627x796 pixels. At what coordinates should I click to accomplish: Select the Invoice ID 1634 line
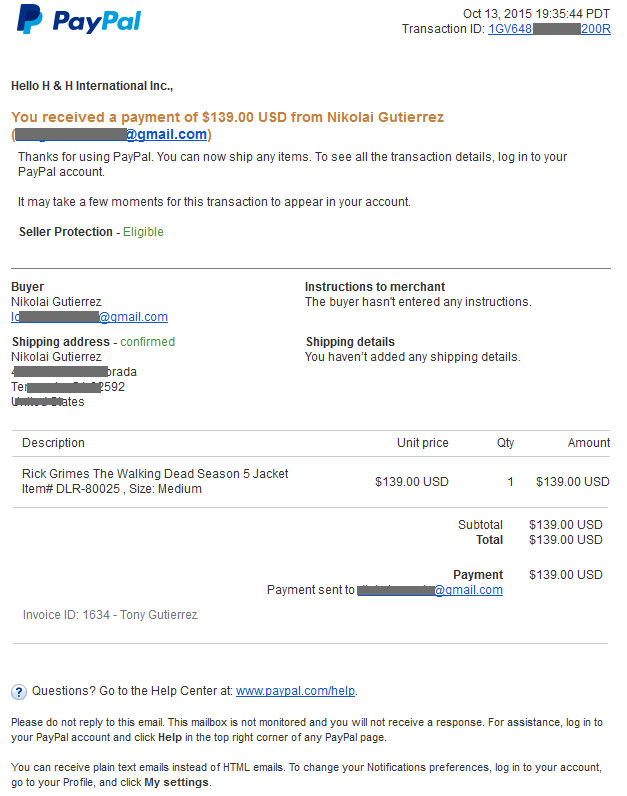point(110,615)
